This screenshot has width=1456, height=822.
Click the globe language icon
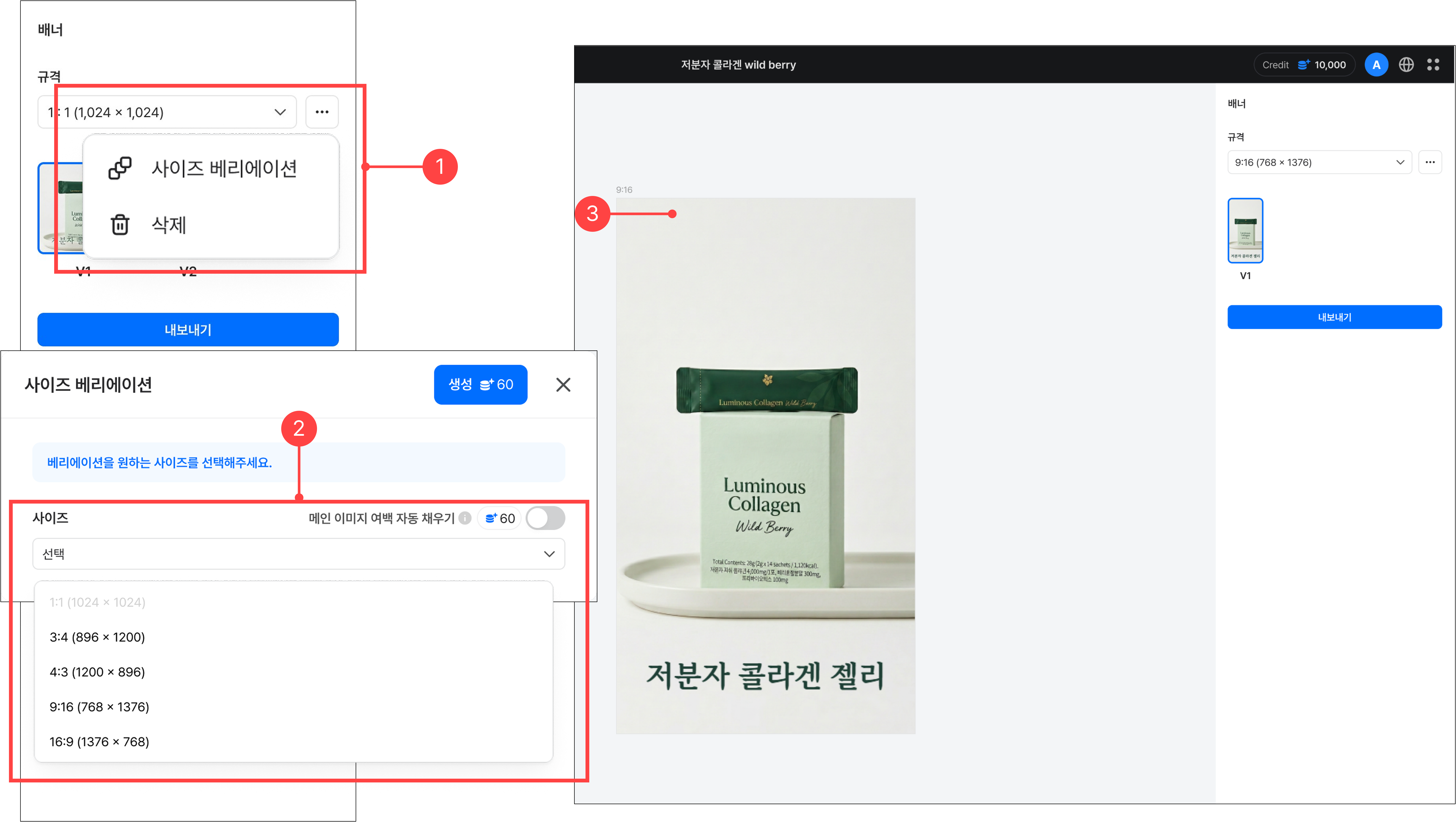tap(1406, 65)
